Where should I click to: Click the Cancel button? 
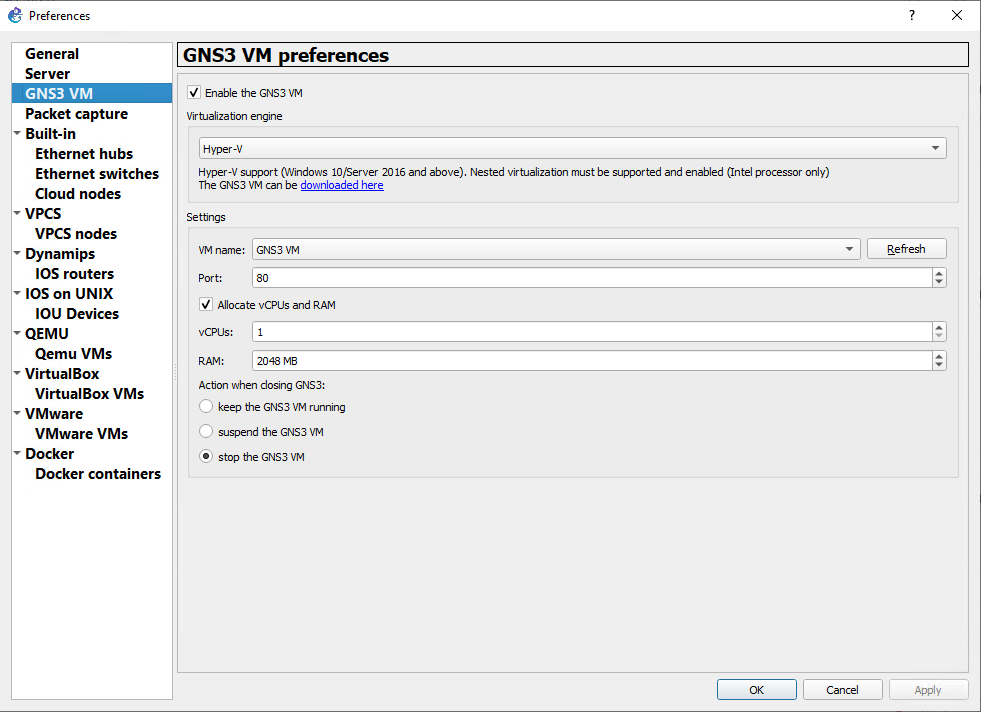(x=842, y=689)
